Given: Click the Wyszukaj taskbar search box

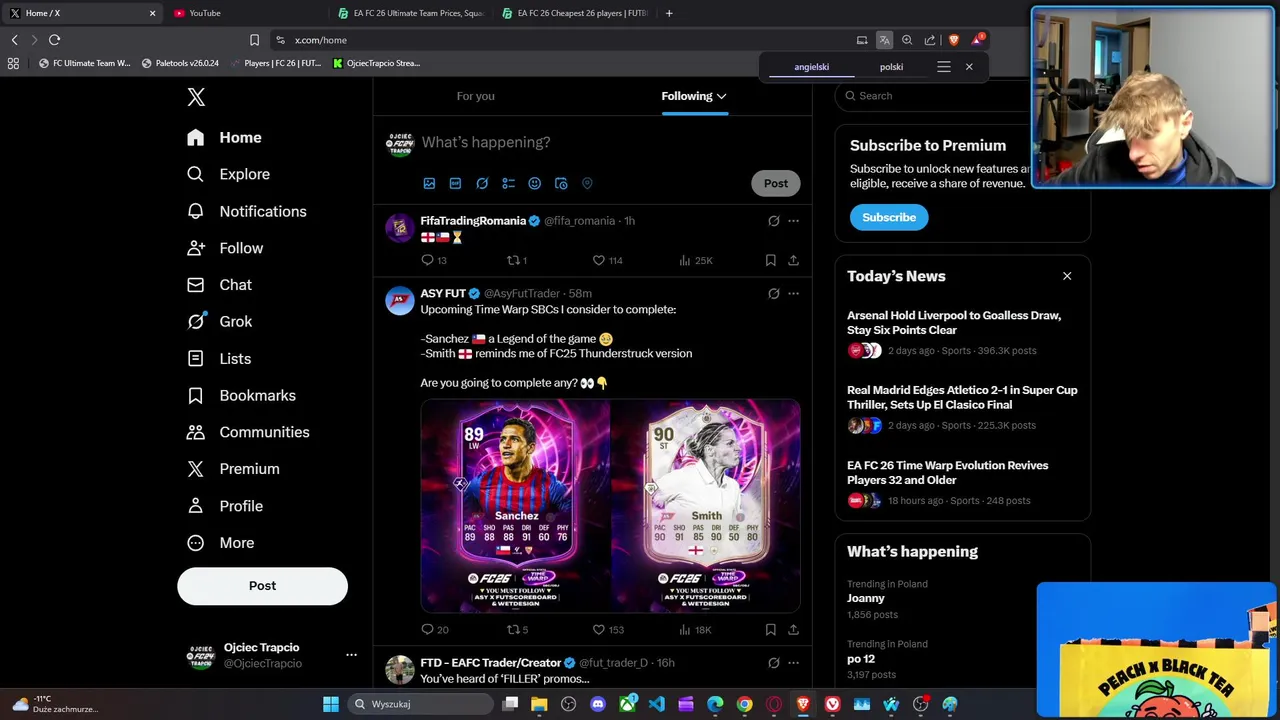Looking at the screenshot, I should (x=421, y=704).
